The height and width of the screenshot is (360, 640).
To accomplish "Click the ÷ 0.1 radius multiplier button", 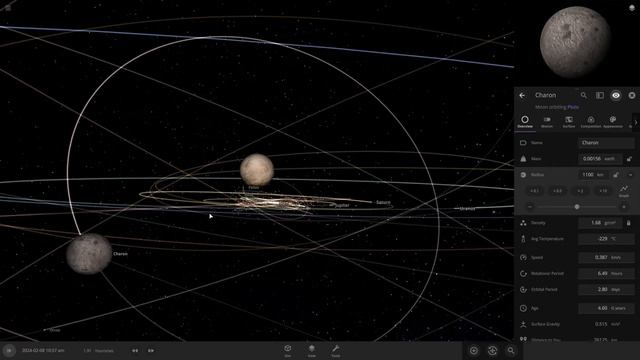I will pyautogui.click(x=534, y=191).
